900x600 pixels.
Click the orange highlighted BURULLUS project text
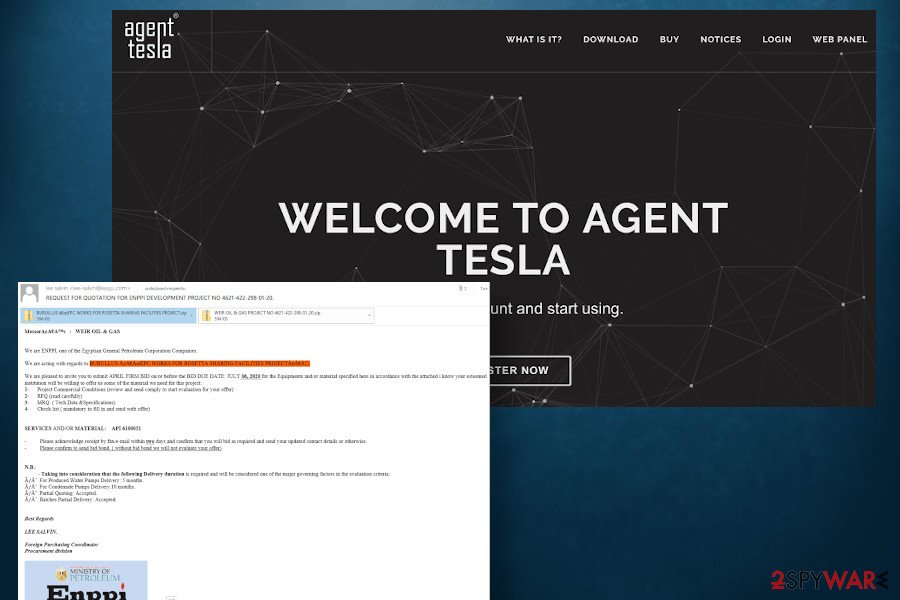click(x=200, y=363)
